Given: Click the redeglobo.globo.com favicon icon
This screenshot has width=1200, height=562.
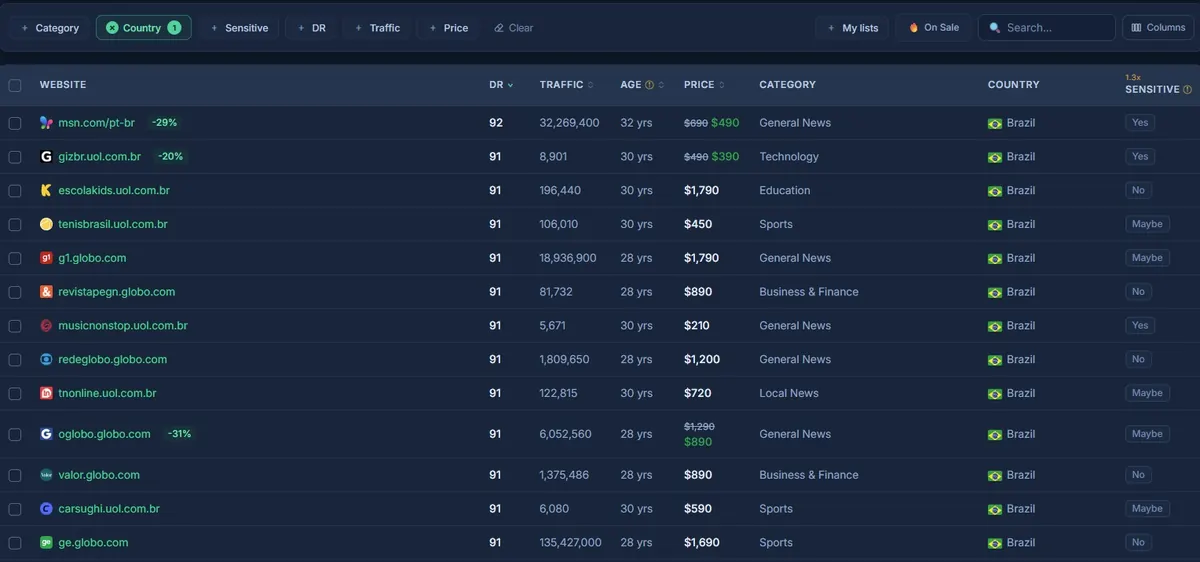Looking at the screenshot, I should (46, 360).
